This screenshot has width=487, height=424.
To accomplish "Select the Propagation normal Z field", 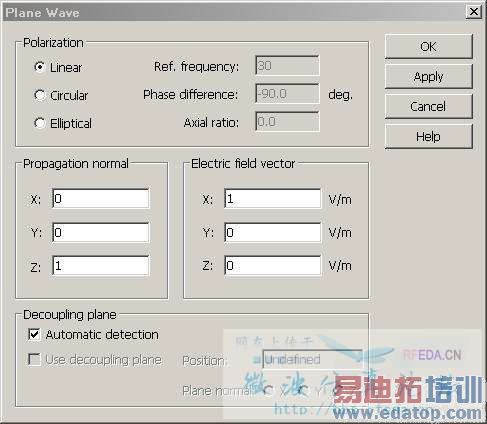I will coord(101,265).
